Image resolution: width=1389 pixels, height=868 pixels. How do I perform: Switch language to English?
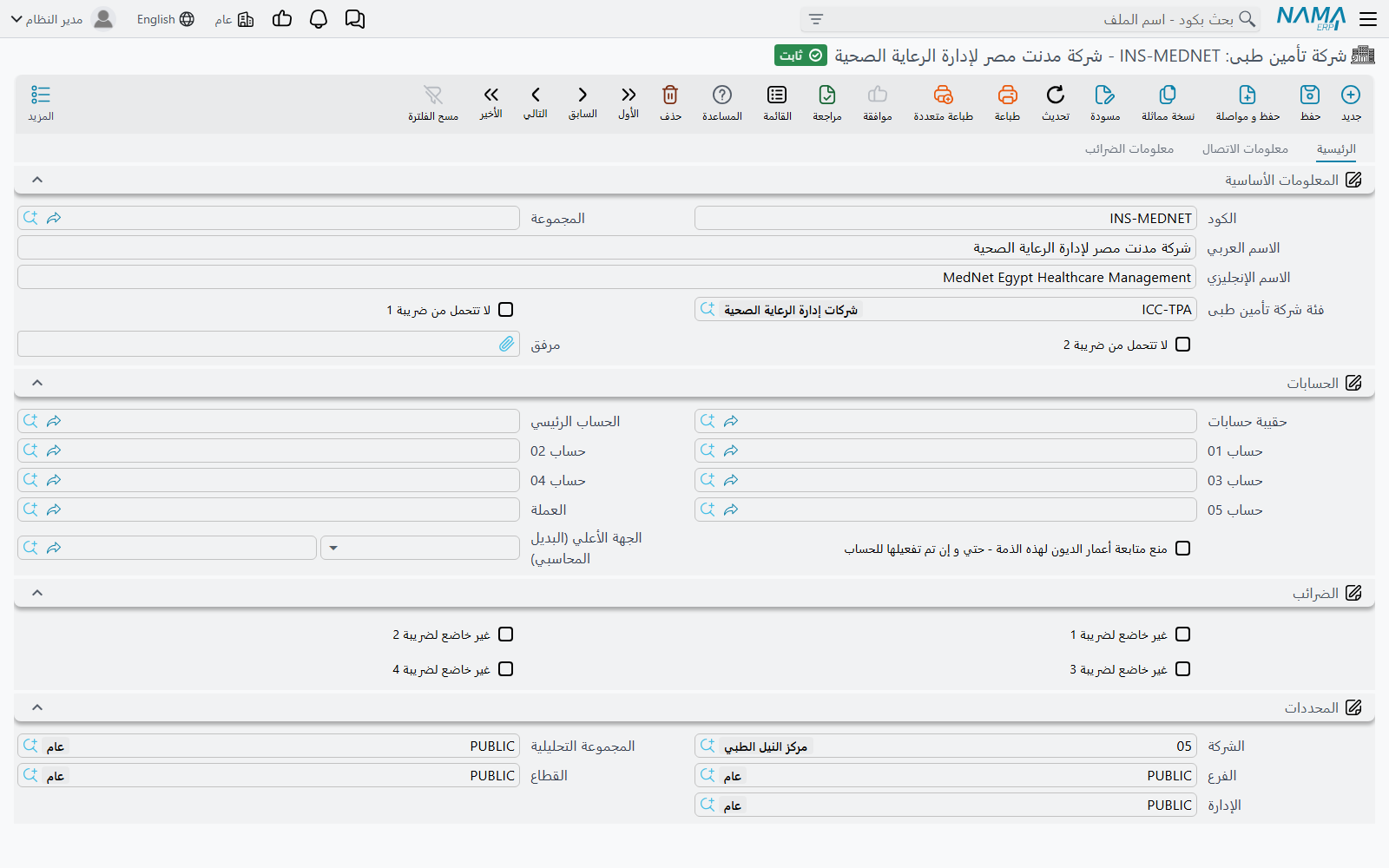point(165,19)
